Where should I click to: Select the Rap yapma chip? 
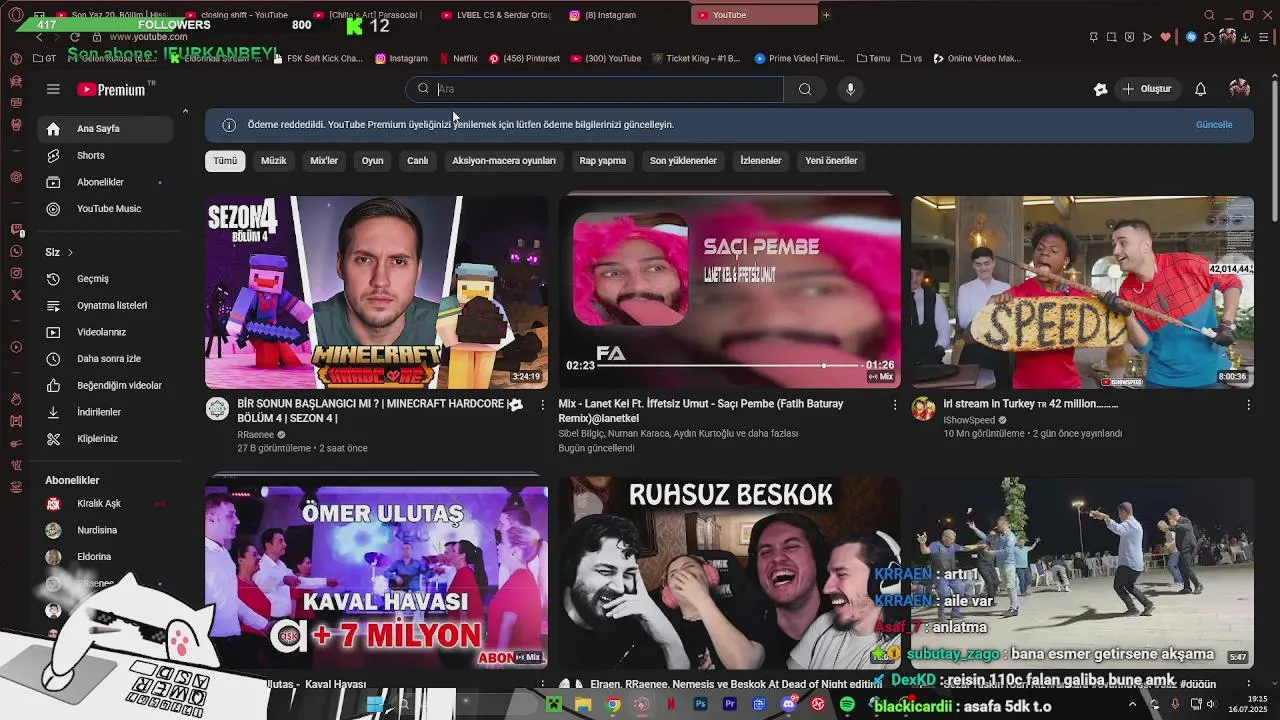coord(603,160)
